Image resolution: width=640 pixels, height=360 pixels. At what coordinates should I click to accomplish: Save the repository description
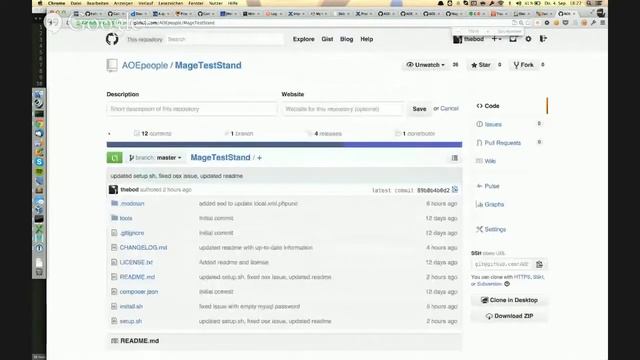pyautogui.click(x=419, y=109)
